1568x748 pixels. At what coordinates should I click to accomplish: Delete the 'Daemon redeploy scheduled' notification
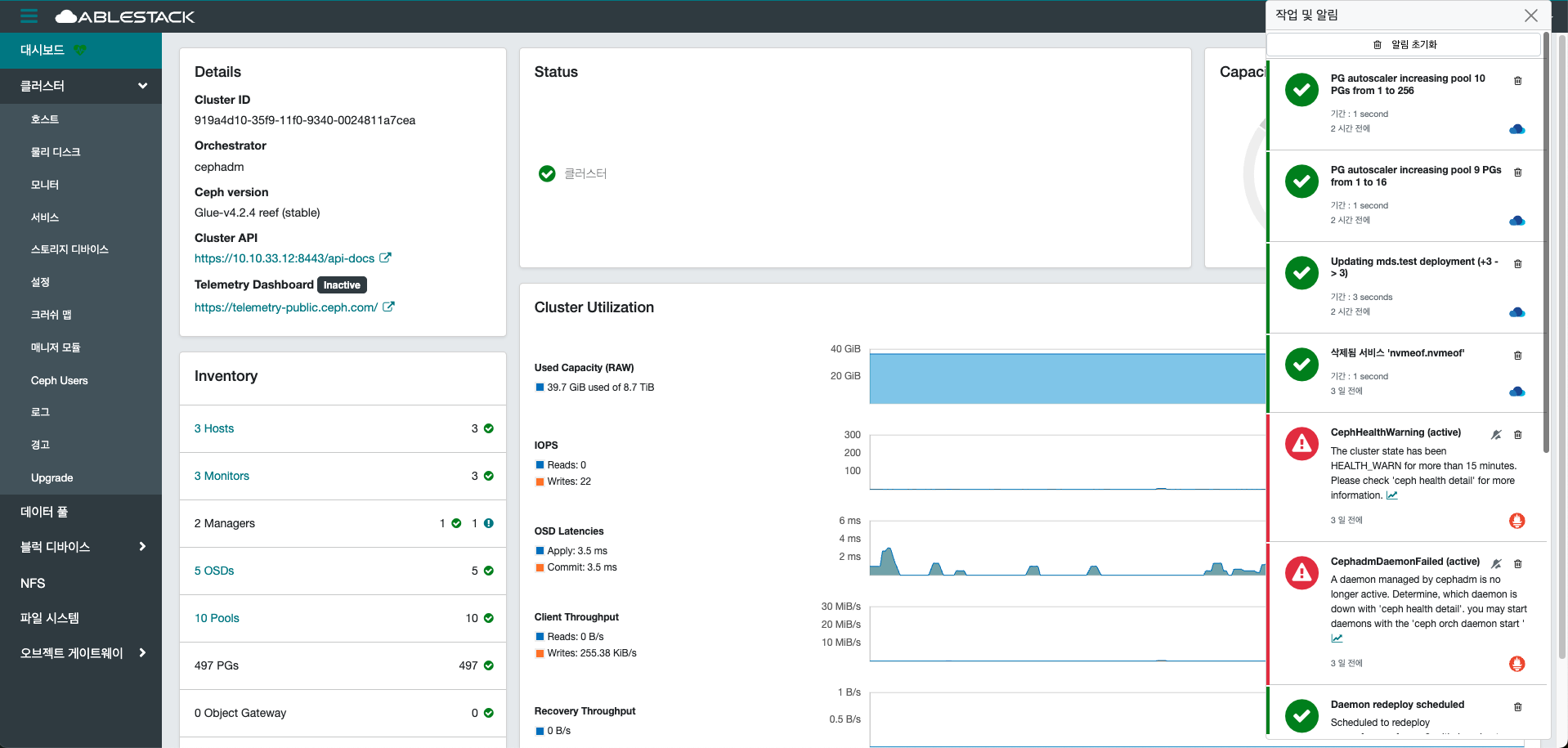click(1517, 707)
